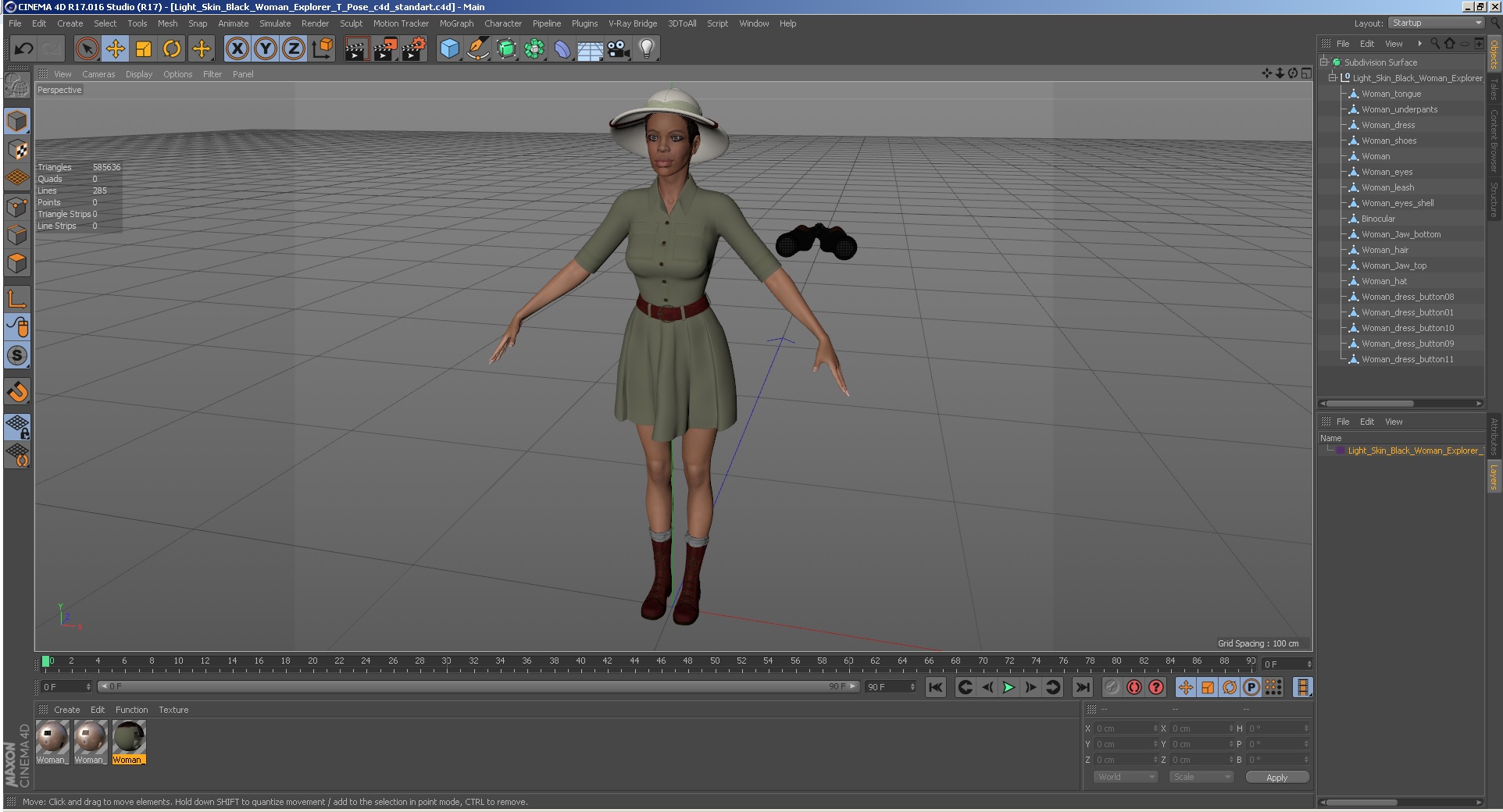Image resolution: width=1503 pixels, height=812 pixels.
Task: Click the Undo arrow icon
Action: tap(23, 49)
